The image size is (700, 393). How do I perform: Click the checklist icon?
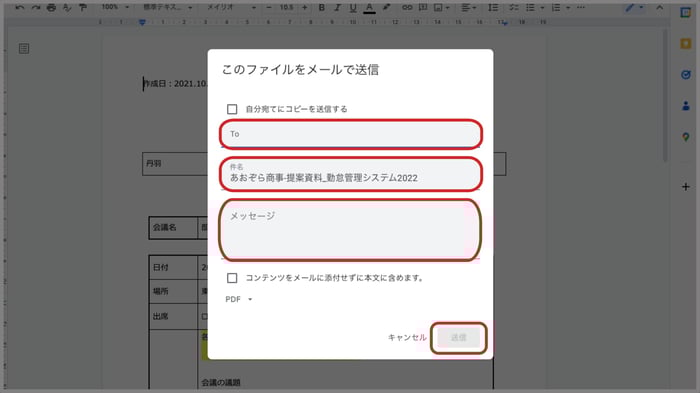(514, 8)
